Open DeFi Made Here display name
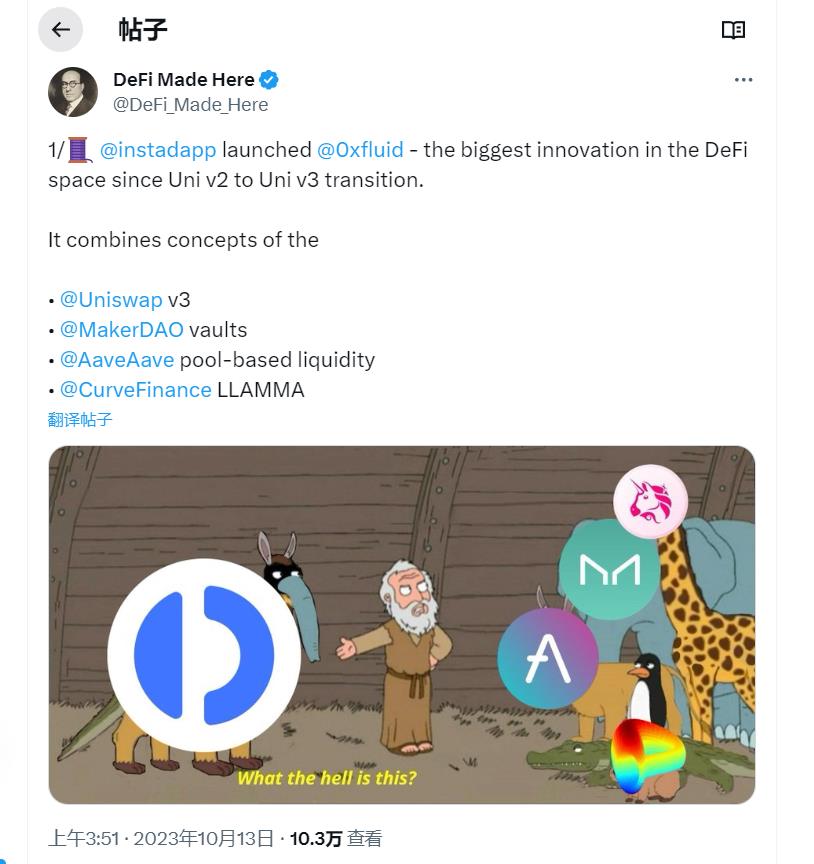Screen dimensions: 814x864 click(x=184, y=80)
